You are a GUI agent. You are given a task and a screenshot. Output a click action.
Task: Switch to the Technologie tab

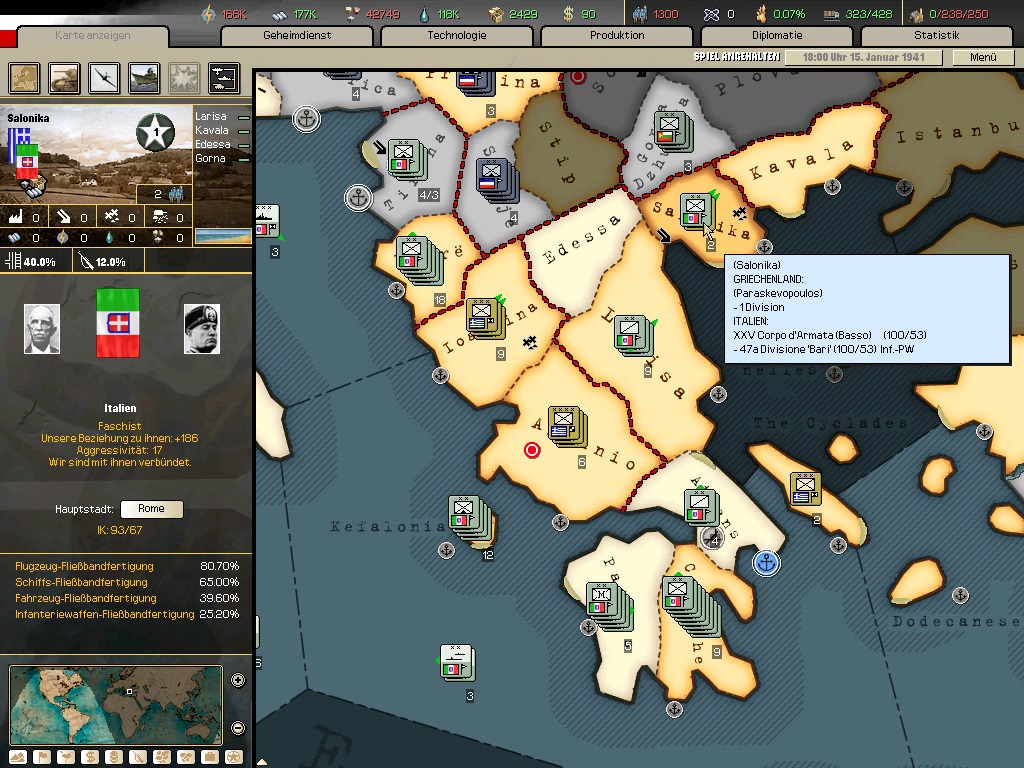click(457, 36)
